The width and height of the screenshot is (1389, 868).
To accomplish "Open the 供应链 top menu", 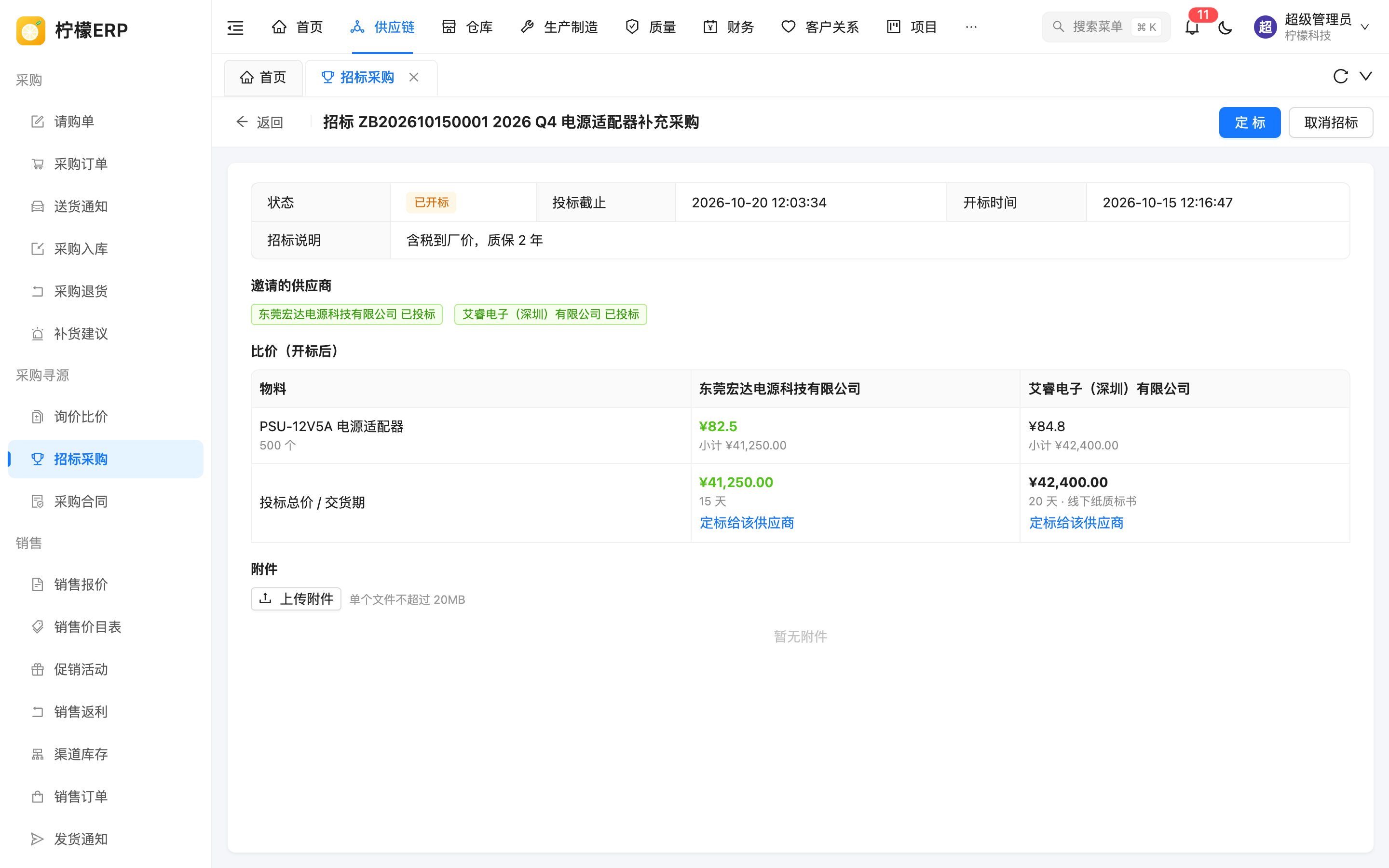I will (382, 27).
